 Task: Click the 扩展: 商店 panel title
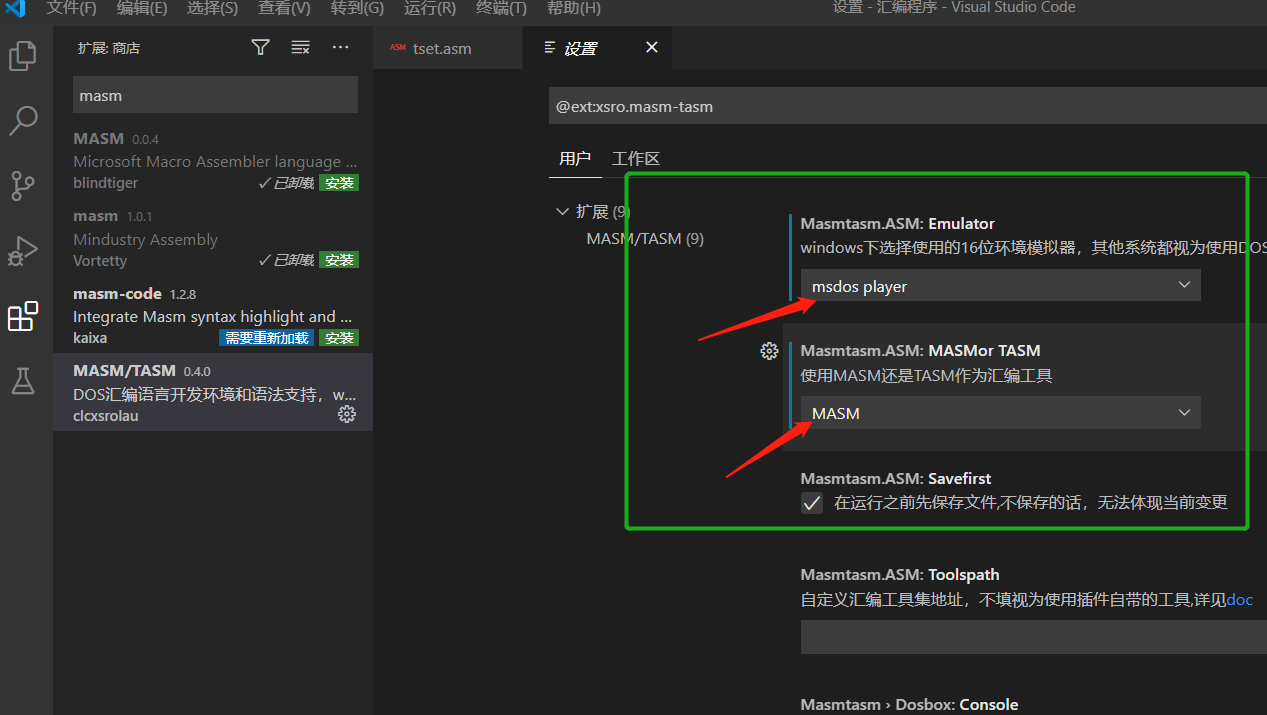click(109, 48)
